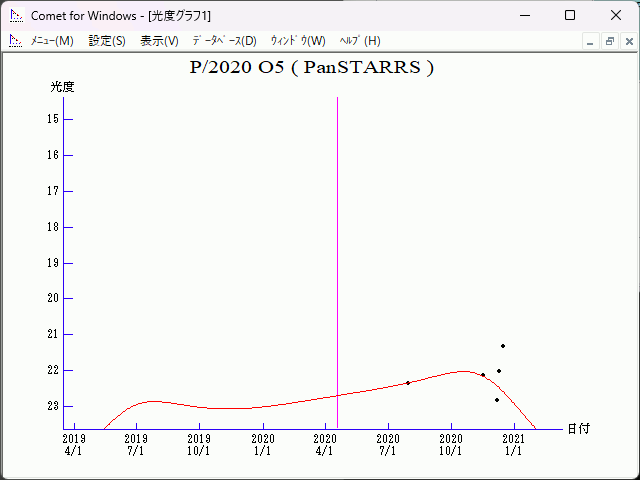Screen dimensions: 640x480
Task: Close the Comet for Windows application
Action: [615, 15]
